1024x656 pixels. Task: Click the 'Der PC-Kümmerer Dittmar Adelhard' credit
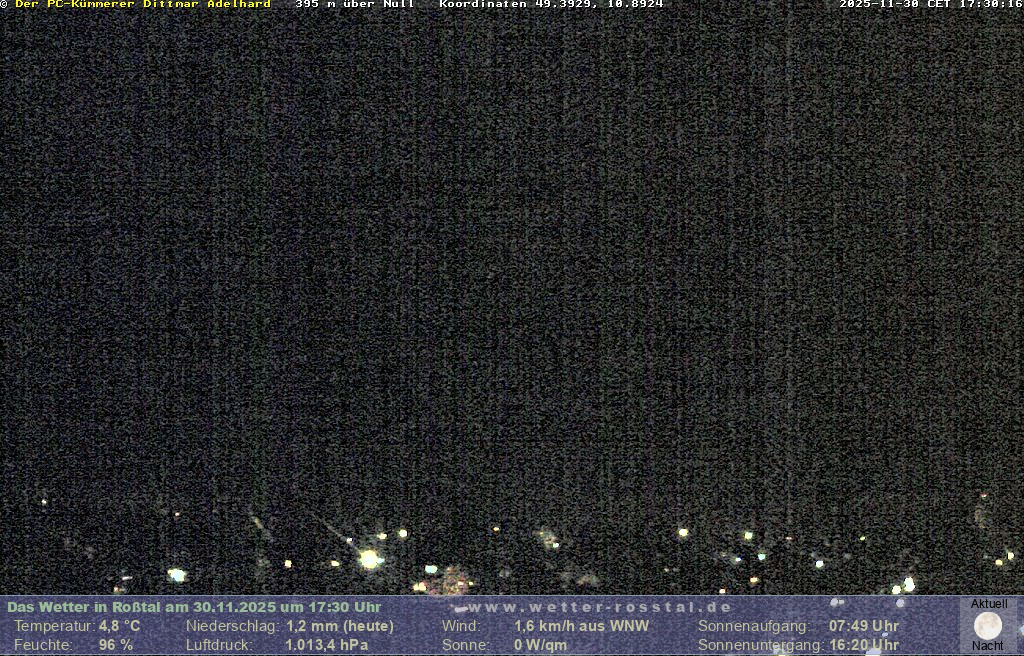[142, 4]
